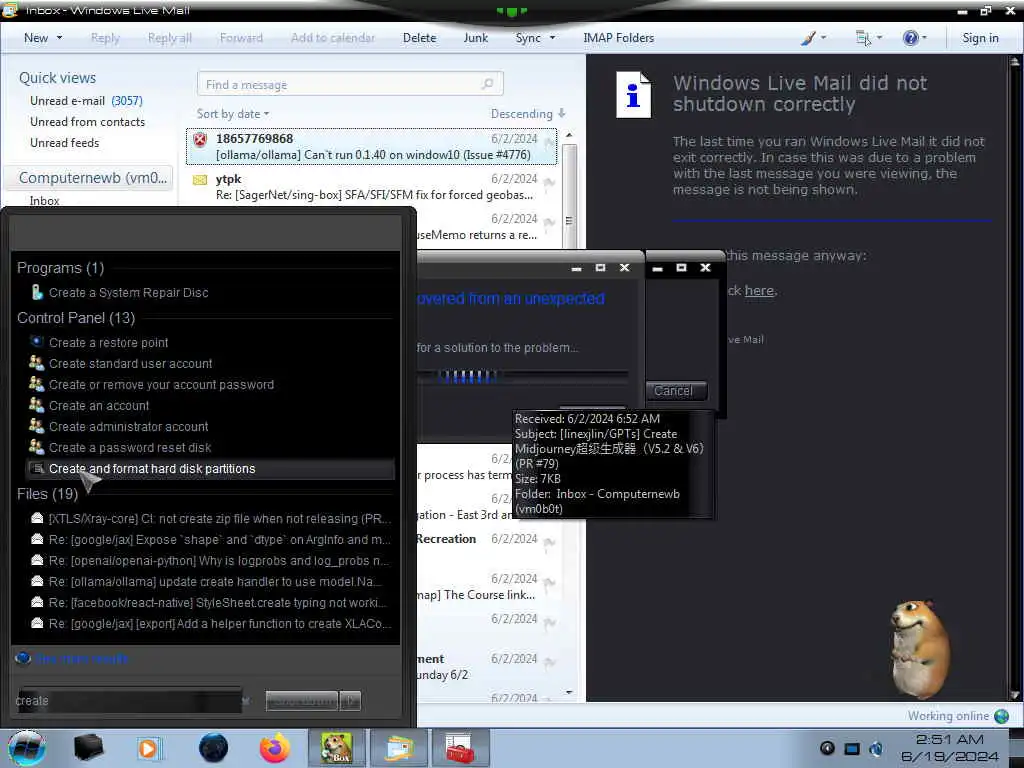Select Unread feeds quick view
Viewport: 1024px width, 768px height.
[x=65, y=142]
